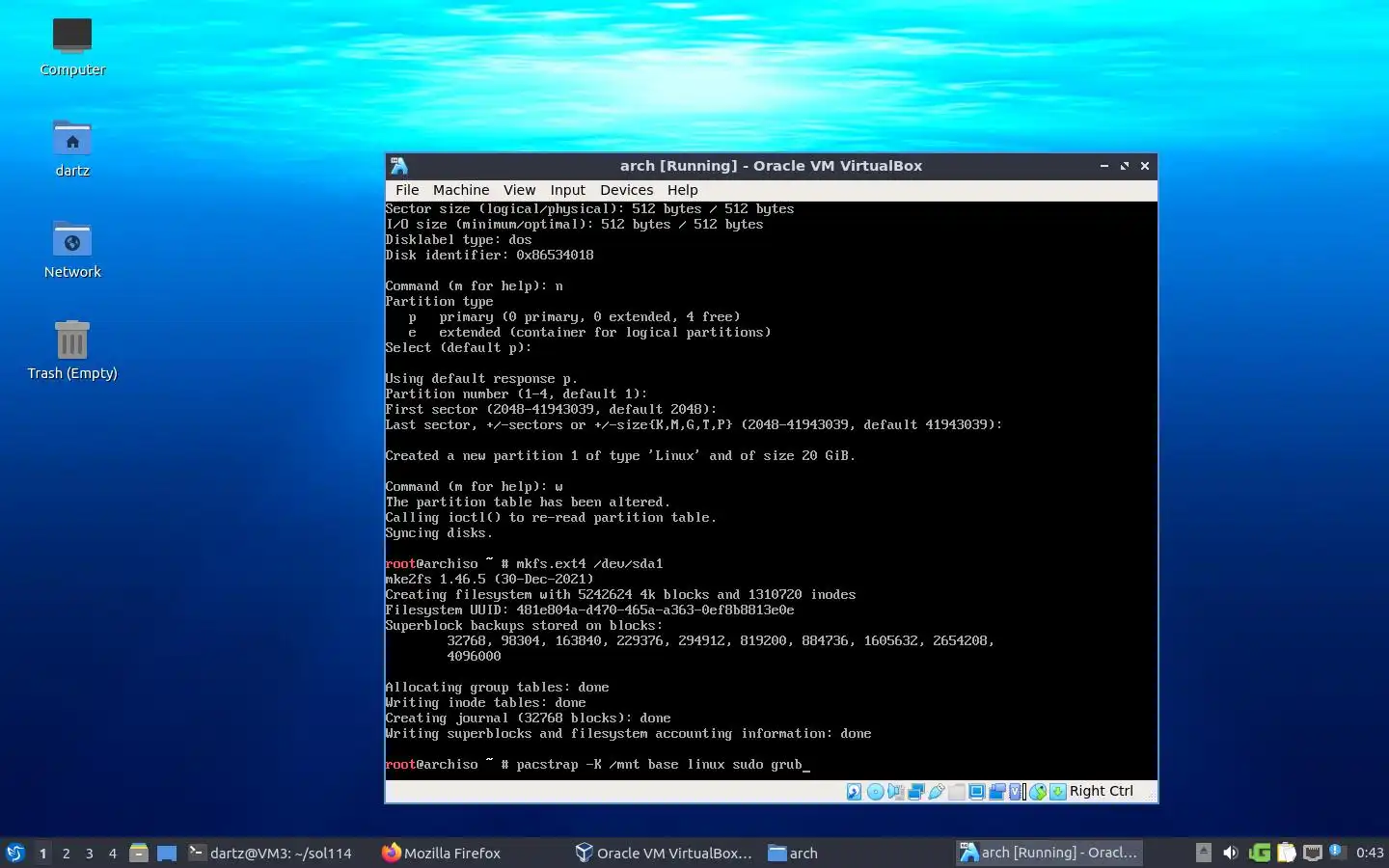
Task: Click the green G tray icon
Action: coord(1259,853)
